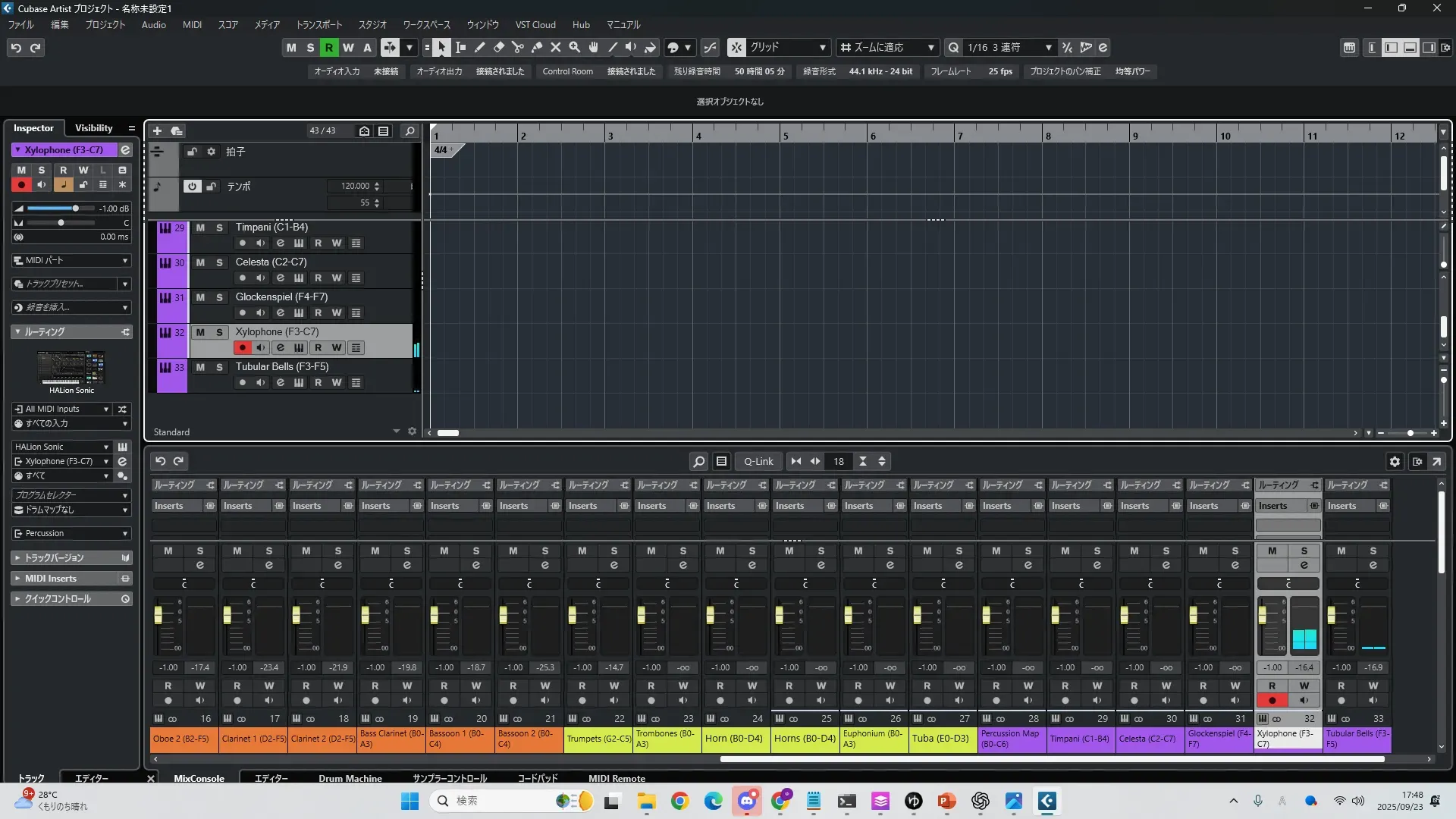The height and width of the screenshot is (819, 1456).
Task: Select the Glue tool
Action: (537, 48)
